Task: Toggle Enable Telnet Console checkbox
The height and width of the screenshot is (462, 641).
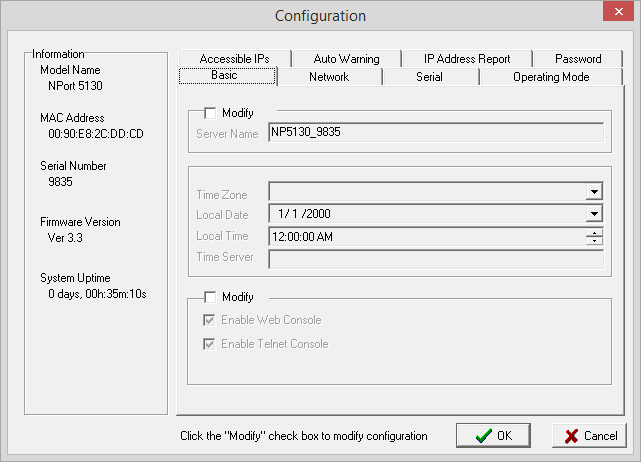Action: pos(209,344)
